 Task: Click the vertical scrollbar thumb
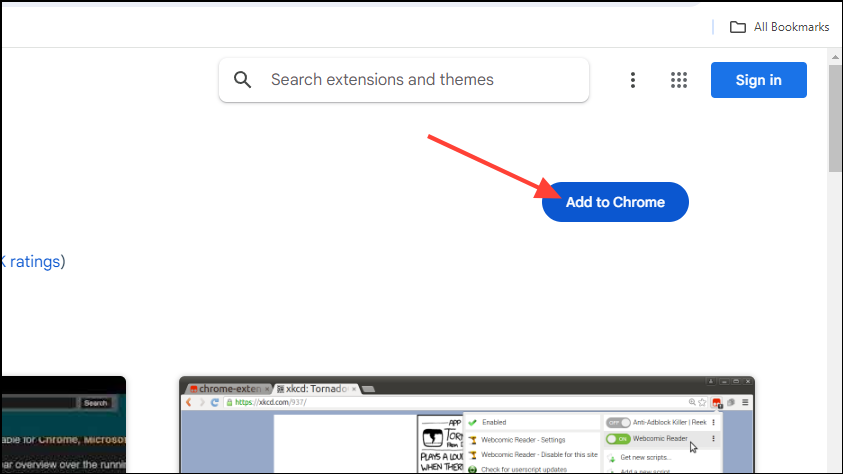[835, 118]
